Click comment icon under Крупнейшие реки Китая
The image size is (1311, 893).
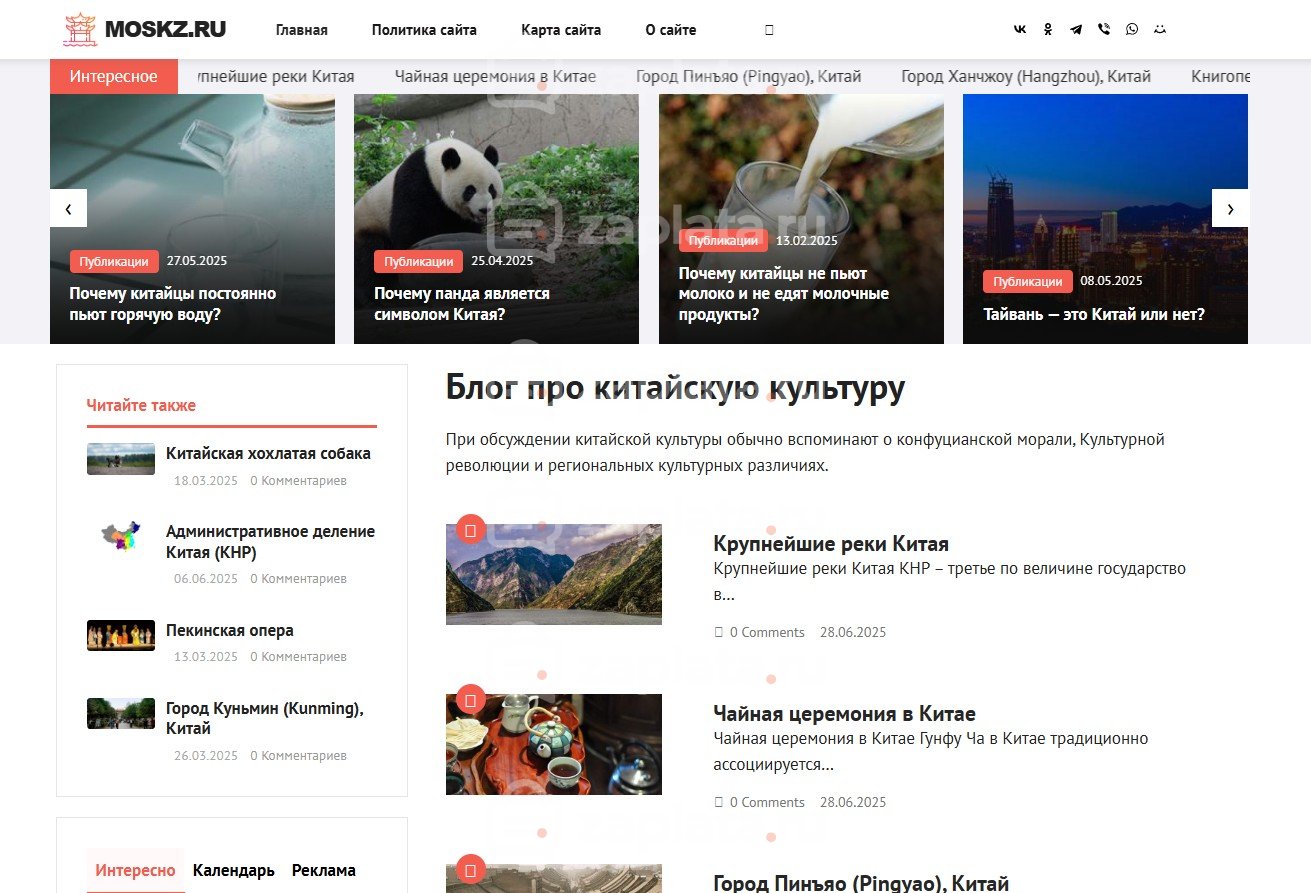point(718,632)
